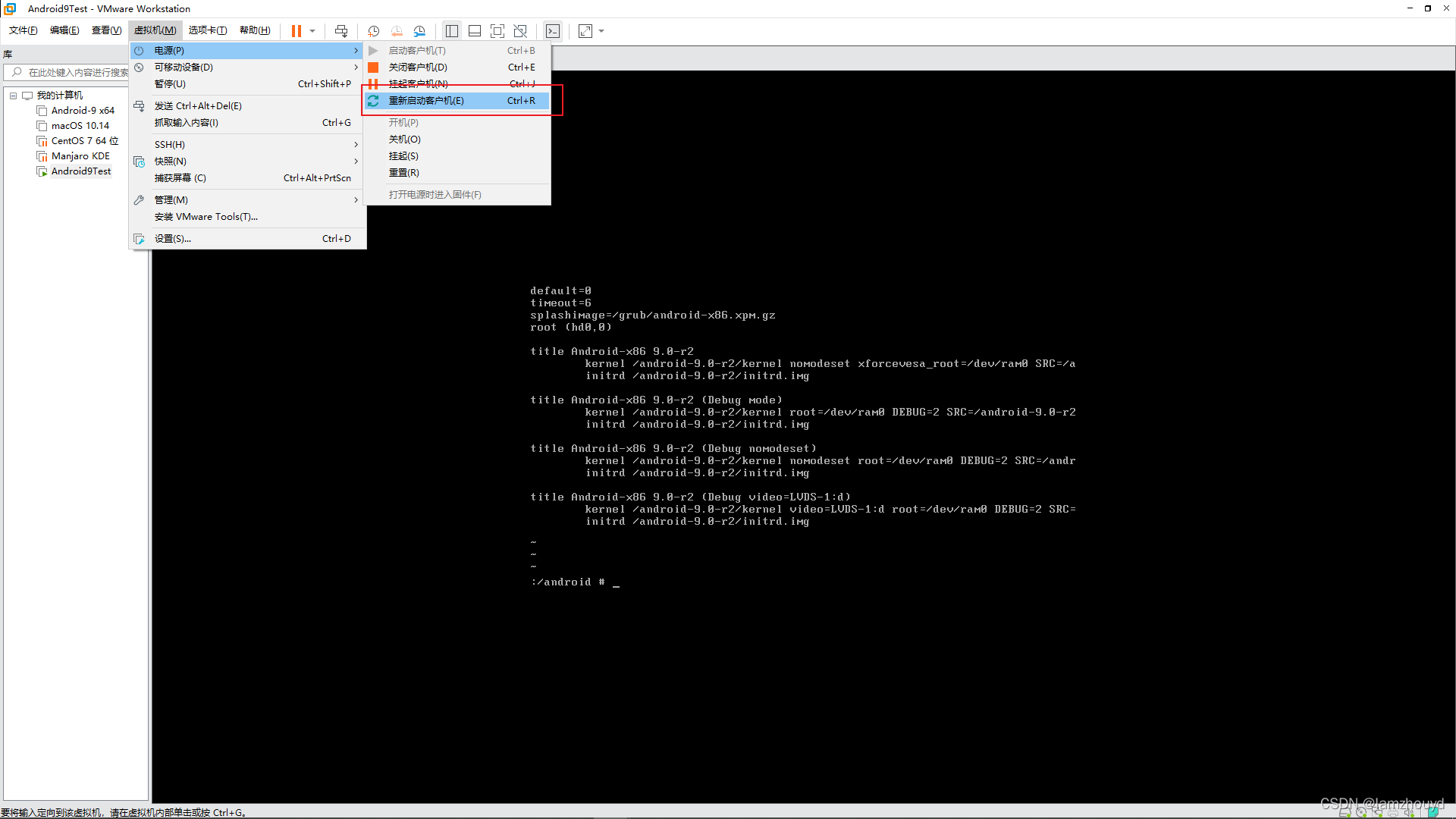Enter full screen mode icon

click(497, 31)
